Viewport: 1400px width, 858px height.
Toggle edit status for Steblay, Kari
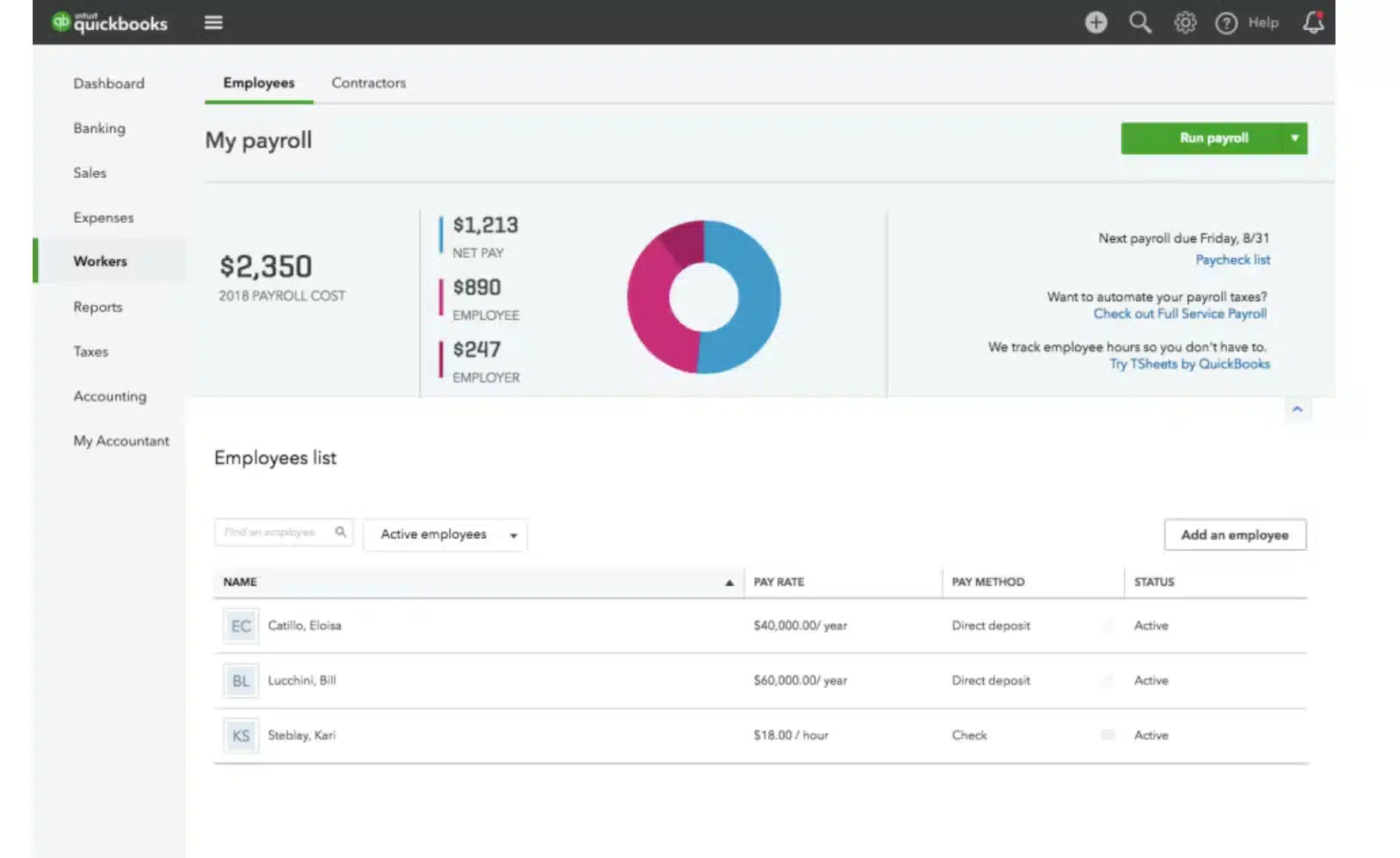(1108, 735)
